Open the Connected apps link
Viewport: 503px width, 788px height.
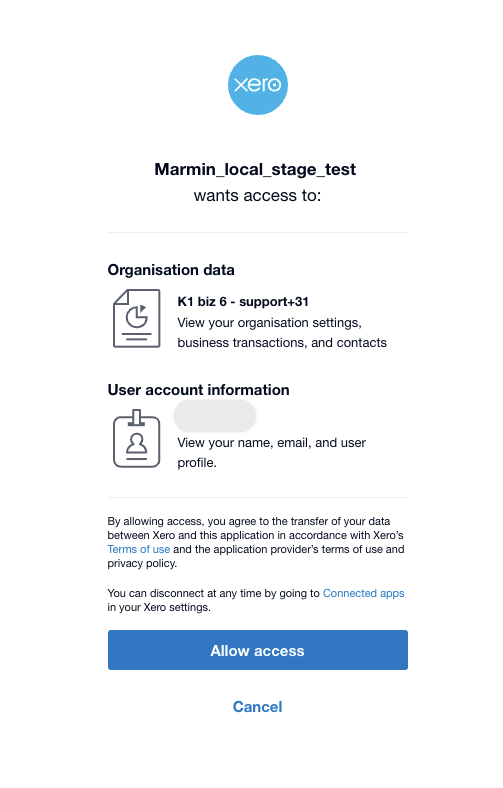363,593
